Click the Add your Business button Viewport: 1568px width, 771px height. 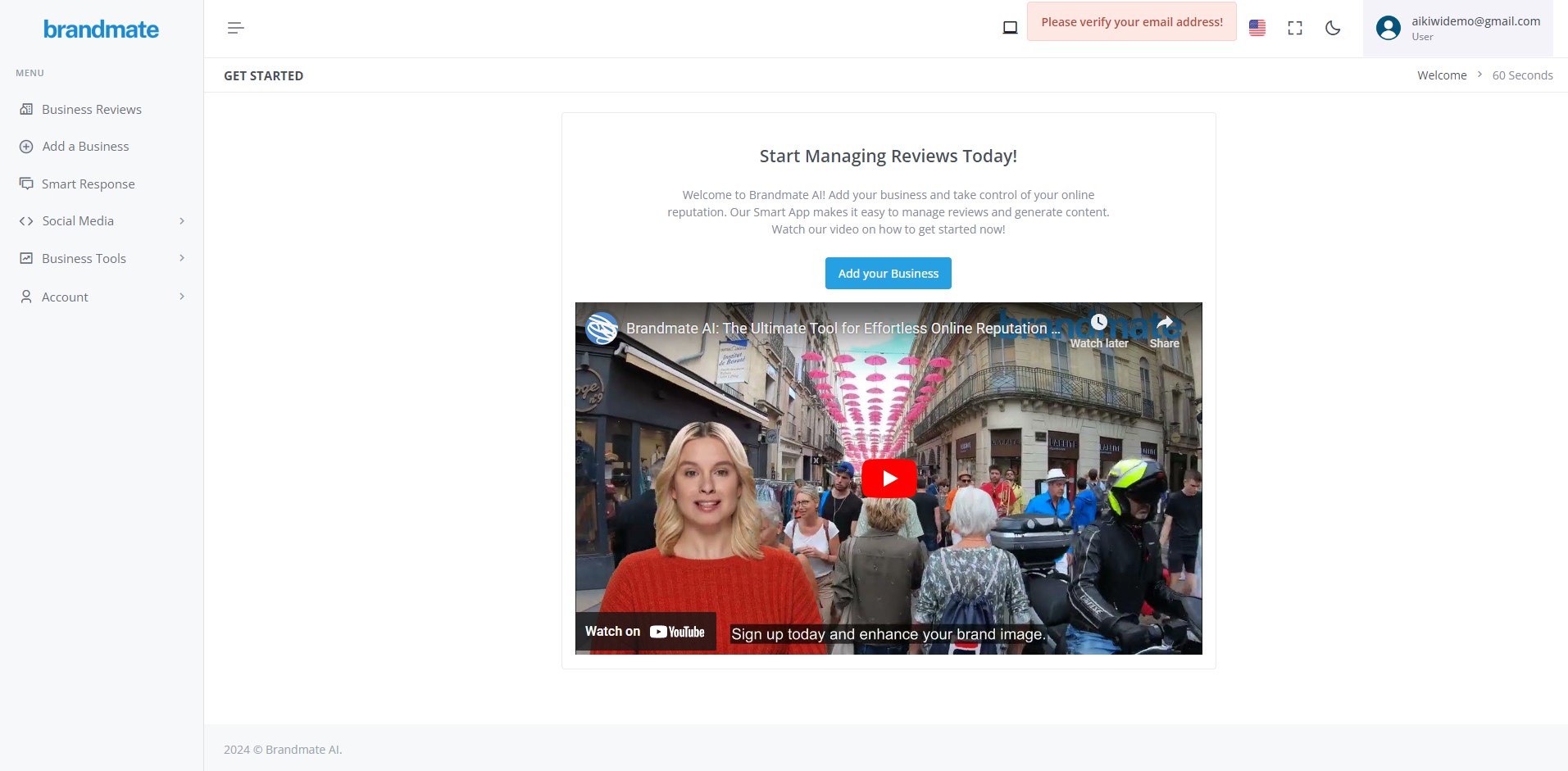888,274
